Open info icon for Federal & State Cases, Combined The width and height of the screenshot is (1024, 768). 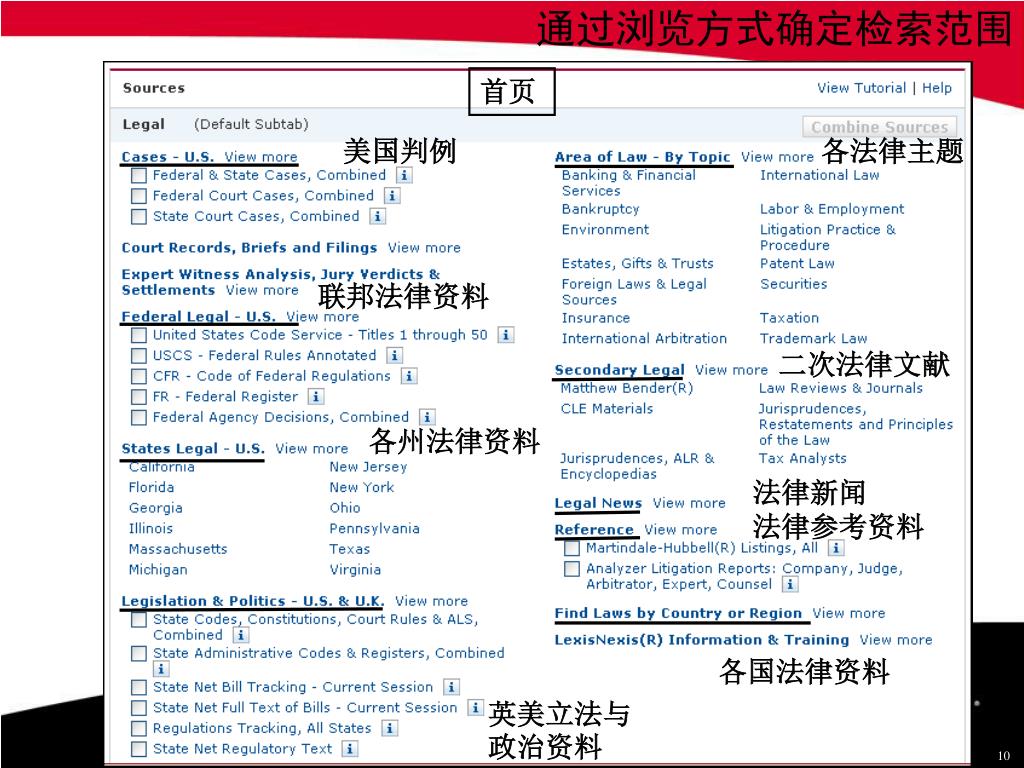pyautogui.click(x=404, y=175)
